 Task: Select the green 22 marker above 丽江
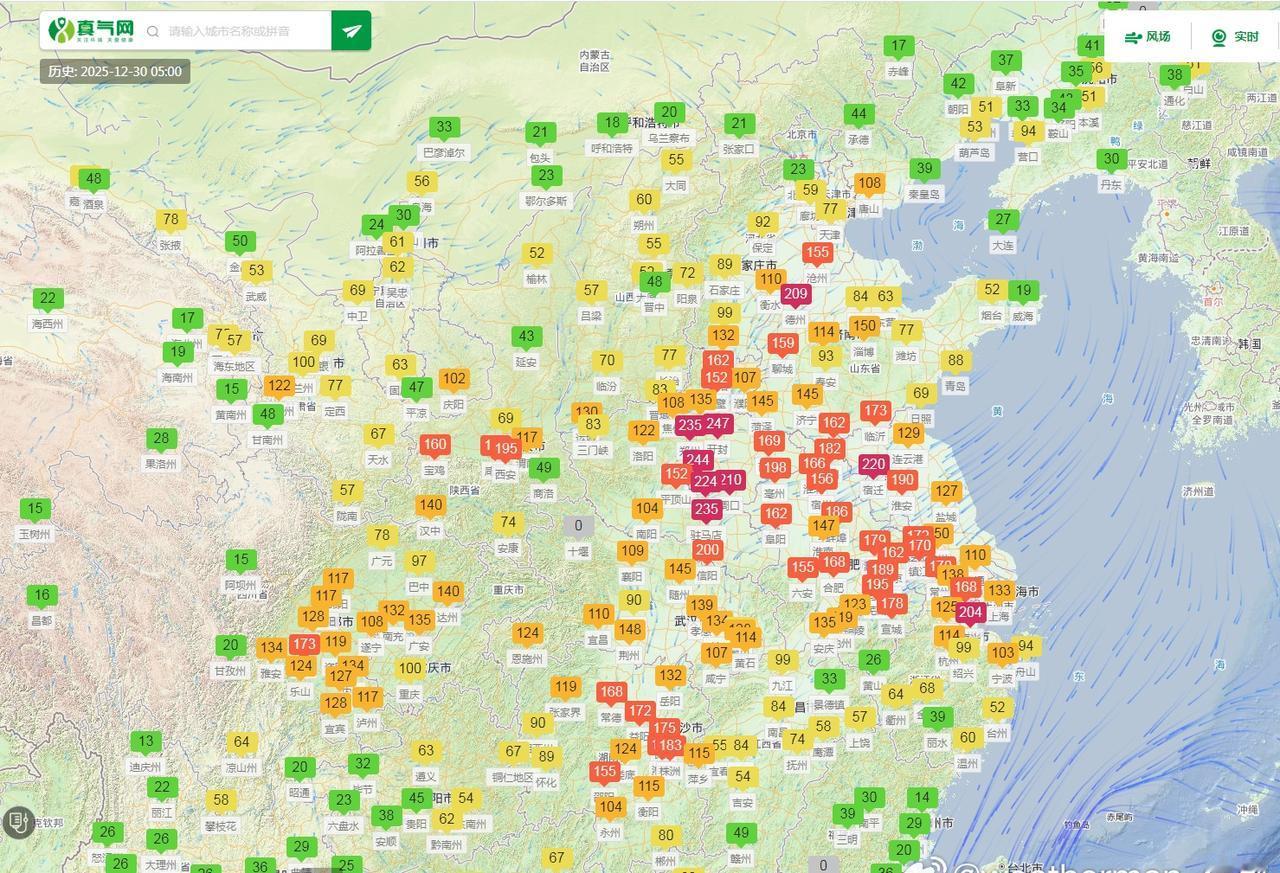[x=162, y=788]
